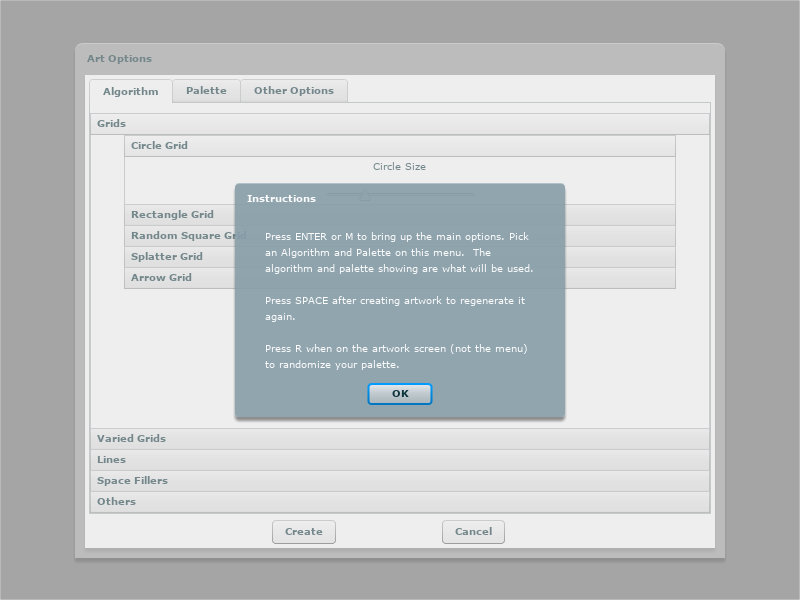Collapse the Grids section header

[399, 124]
